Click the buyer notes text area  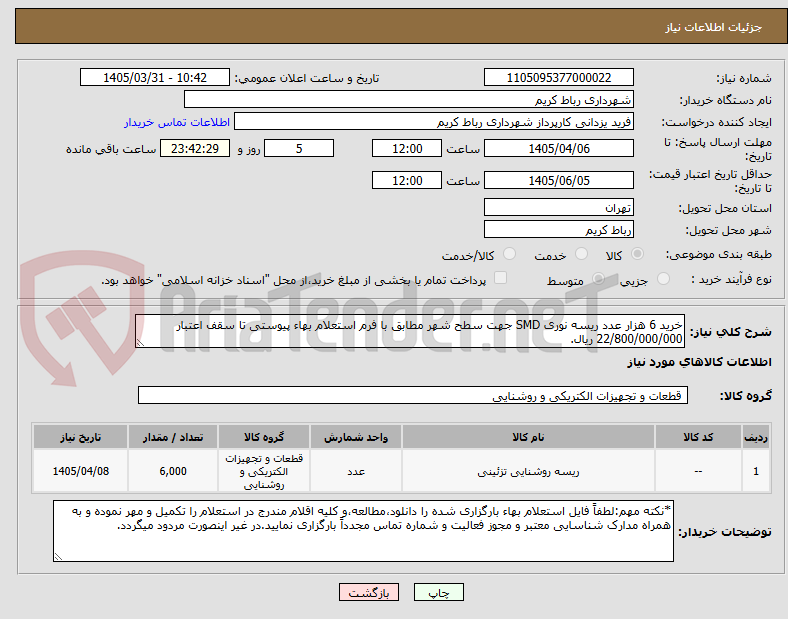pos(363,531)
